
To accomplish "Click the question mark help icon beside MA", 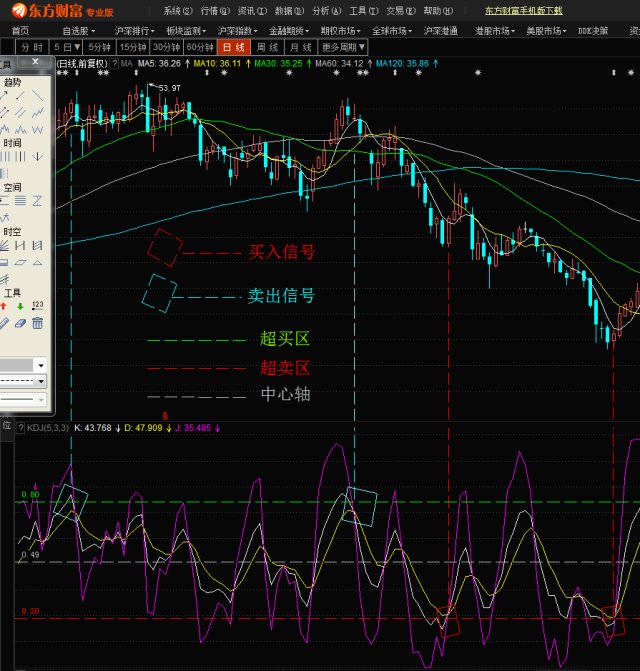I will 113,63.
